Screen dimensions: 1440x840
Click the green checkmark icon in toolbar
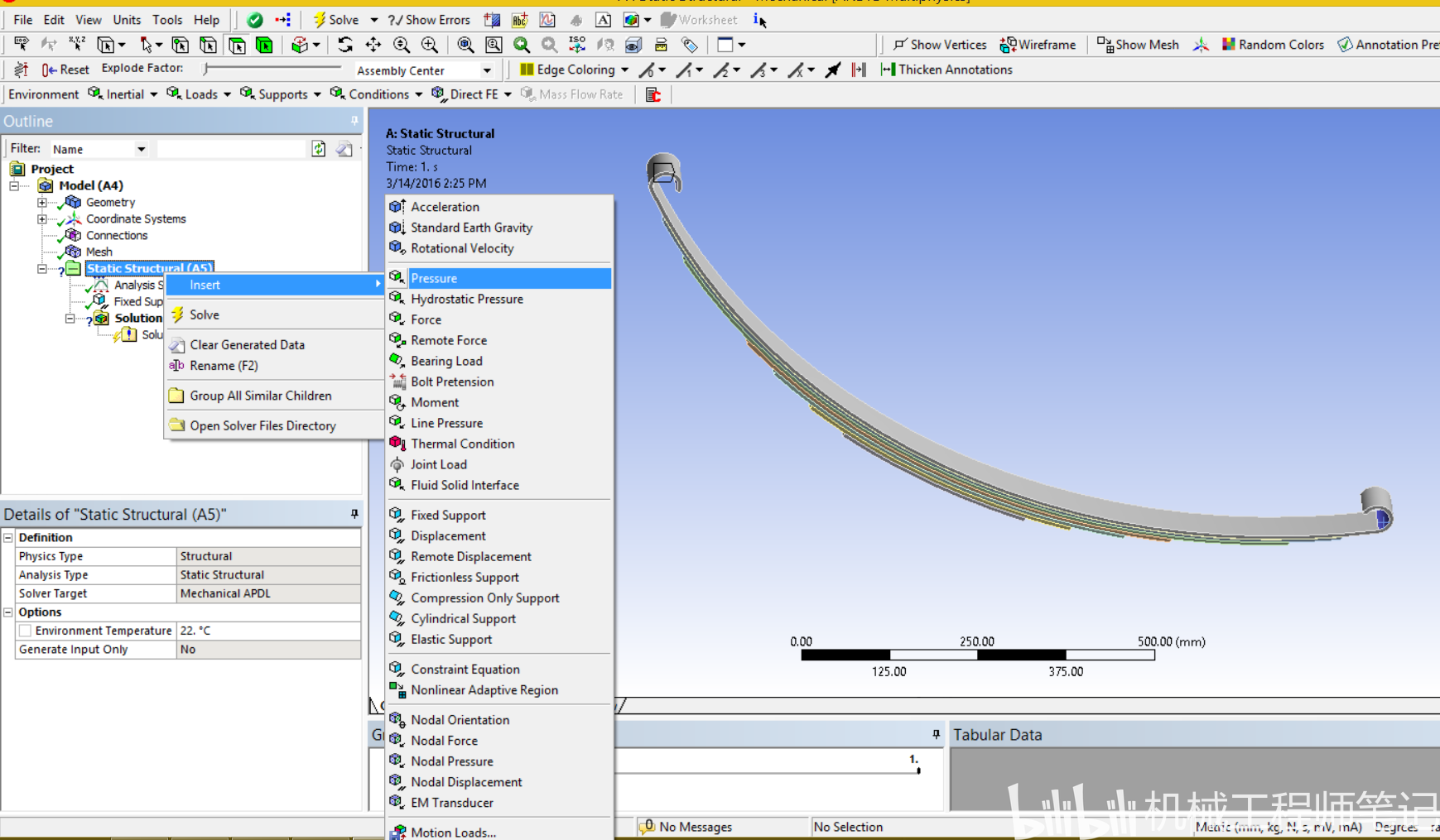(255, 20)
